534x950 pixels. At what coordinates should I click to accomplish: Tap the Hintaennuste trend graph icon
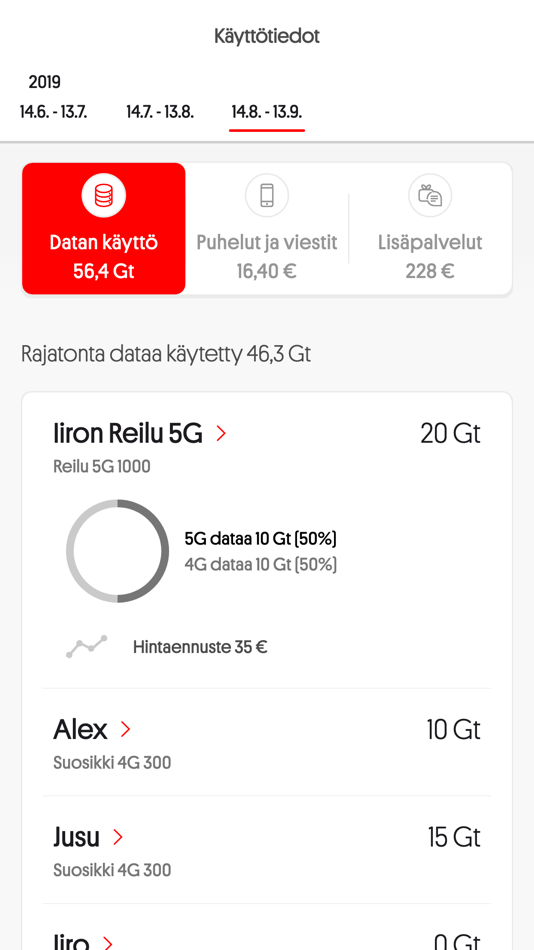86,647
